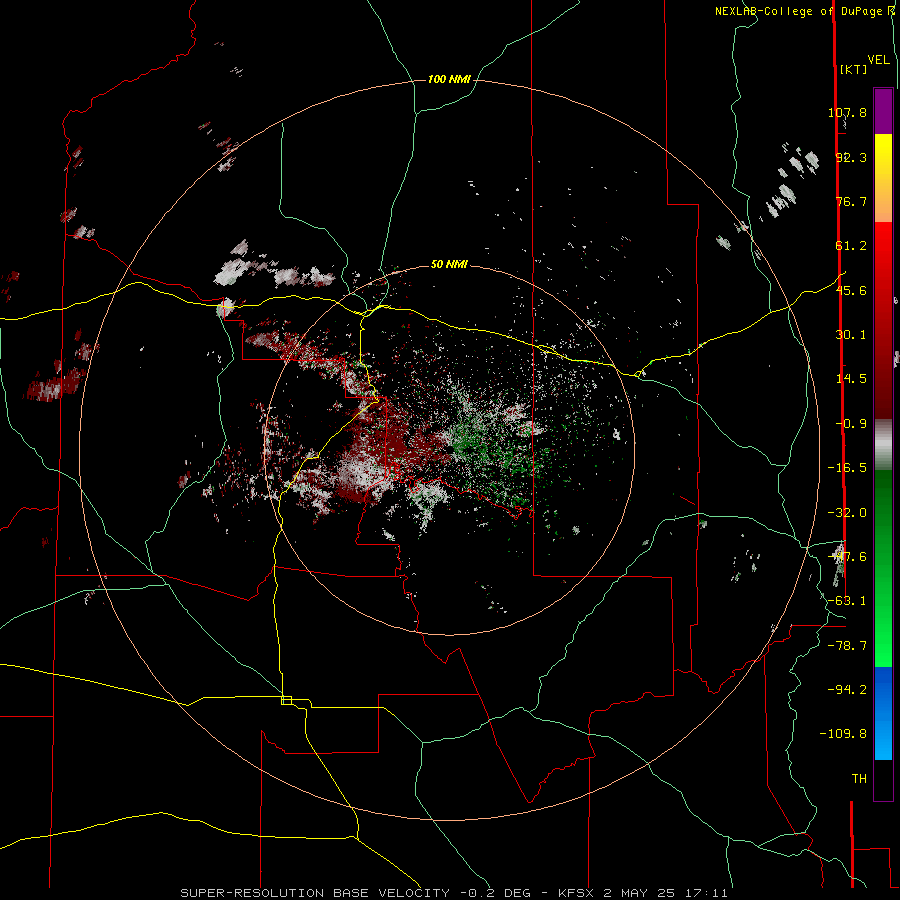Screen dimensions: 900x900
Task: Click the -63.1 scale value
Action: click(x=847, y=601)
